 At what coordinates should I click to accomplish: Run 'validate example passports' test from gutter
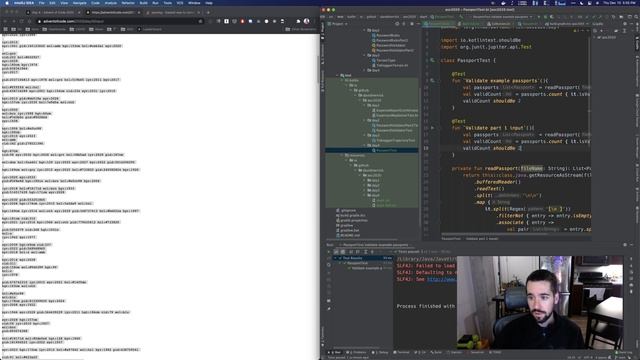432,80
